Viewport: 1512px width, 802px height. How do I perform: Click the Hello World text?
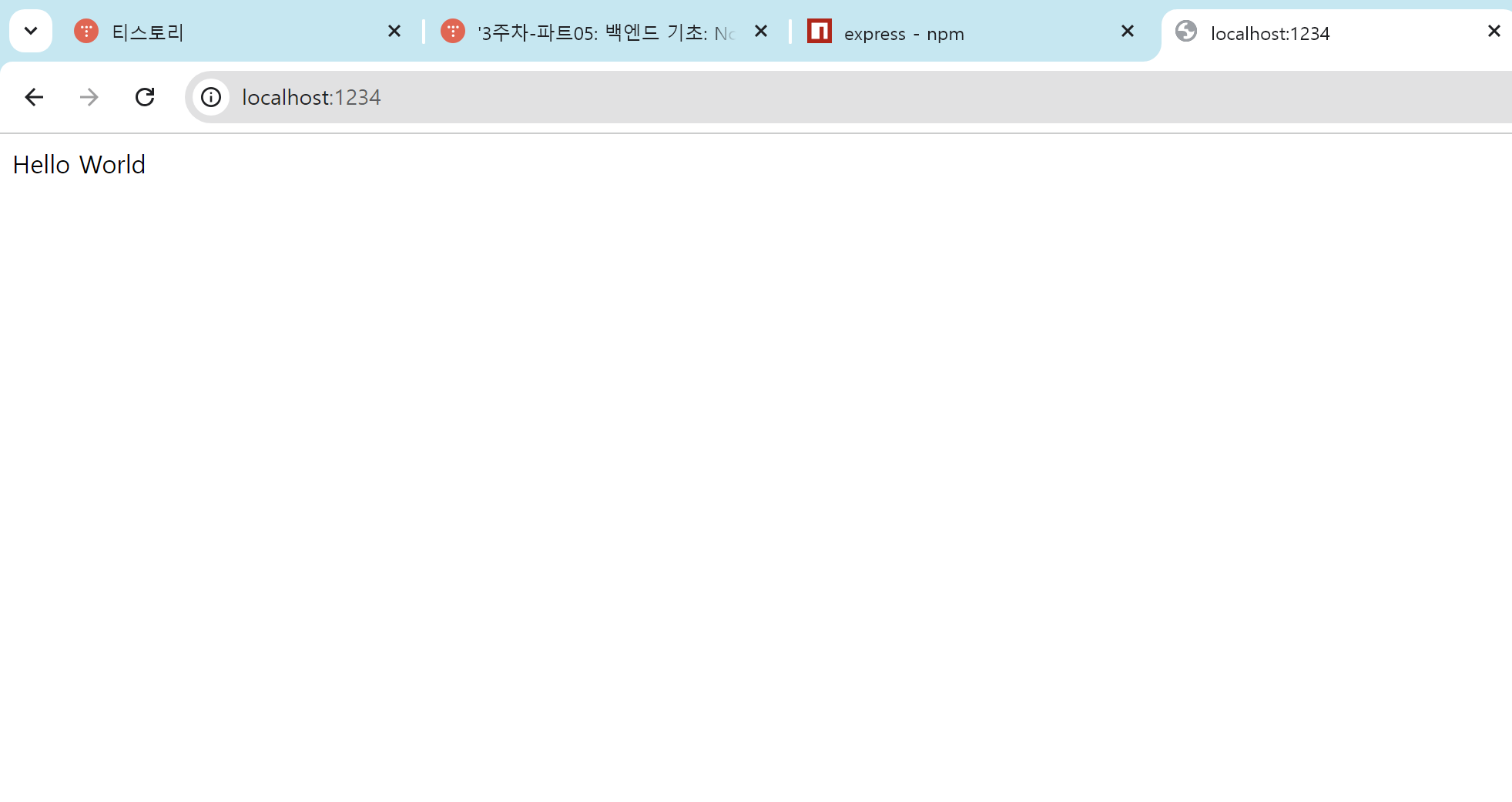pyautogui.click(x=79, y=165)
